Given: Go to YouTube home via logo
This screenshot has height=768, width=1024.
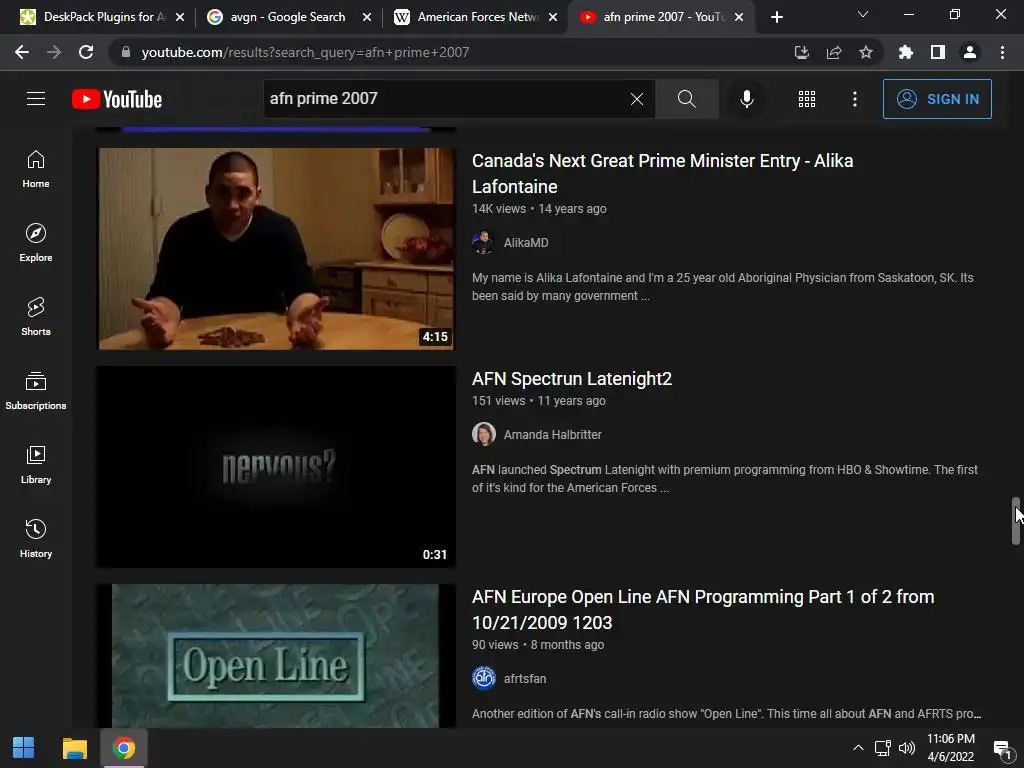Looking at the screenshot, I should tap(117, 99).
